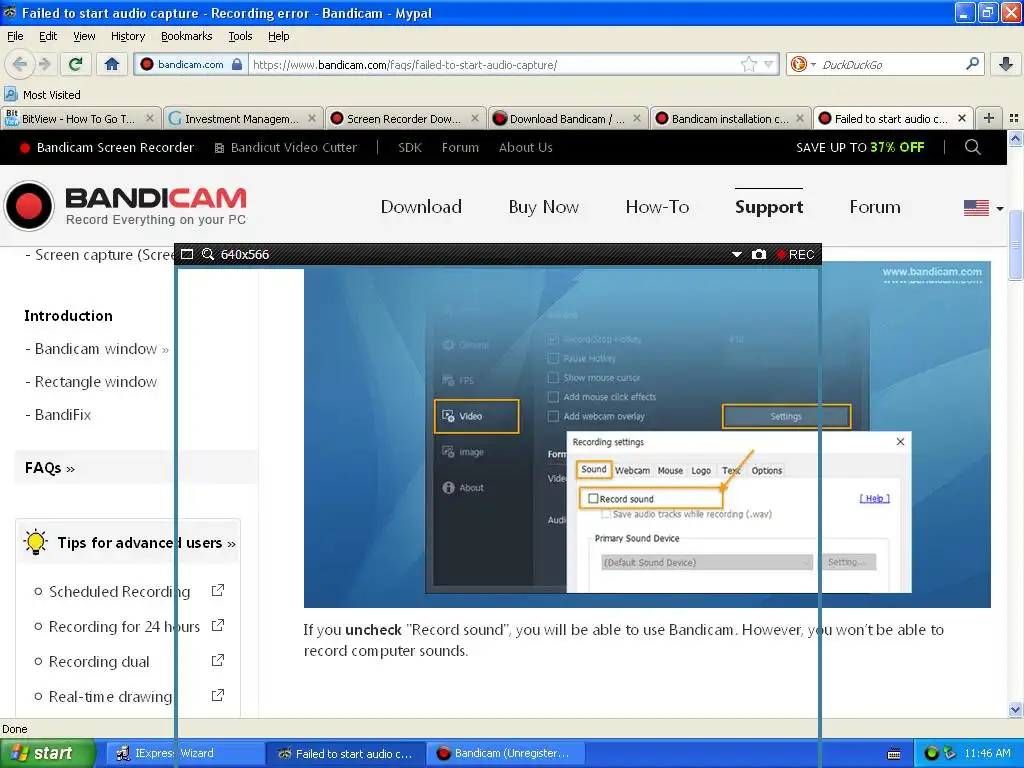
Task: Open the View menu
Action: 84,36
